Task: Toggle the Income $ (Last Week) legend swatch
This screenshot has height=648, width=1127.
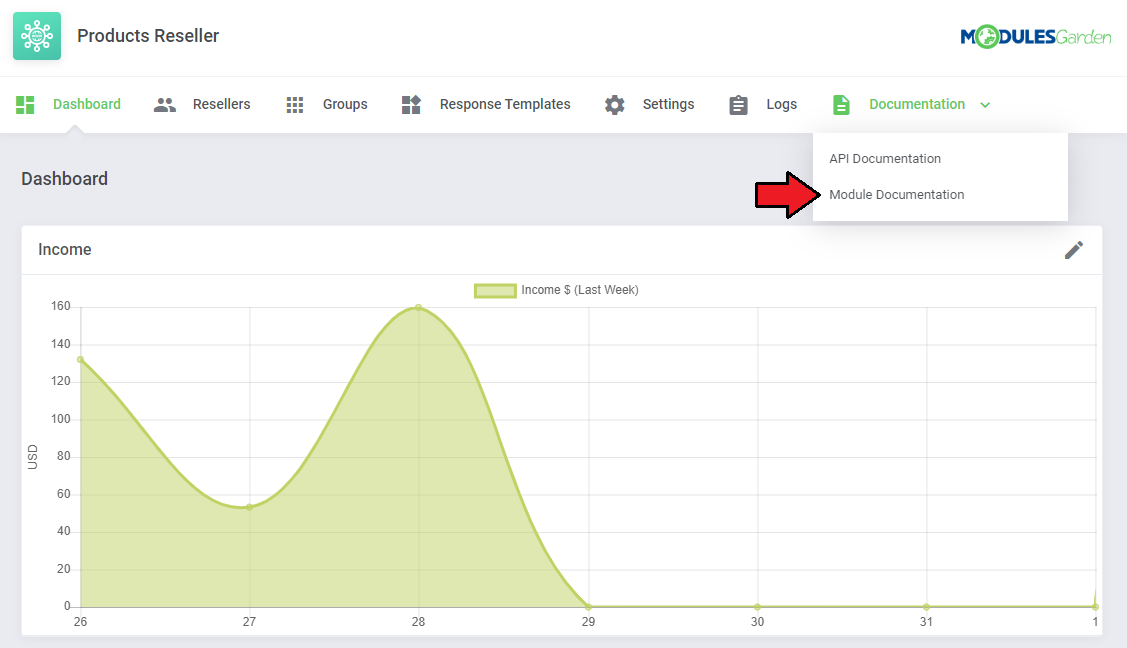Action: (495, 290)
